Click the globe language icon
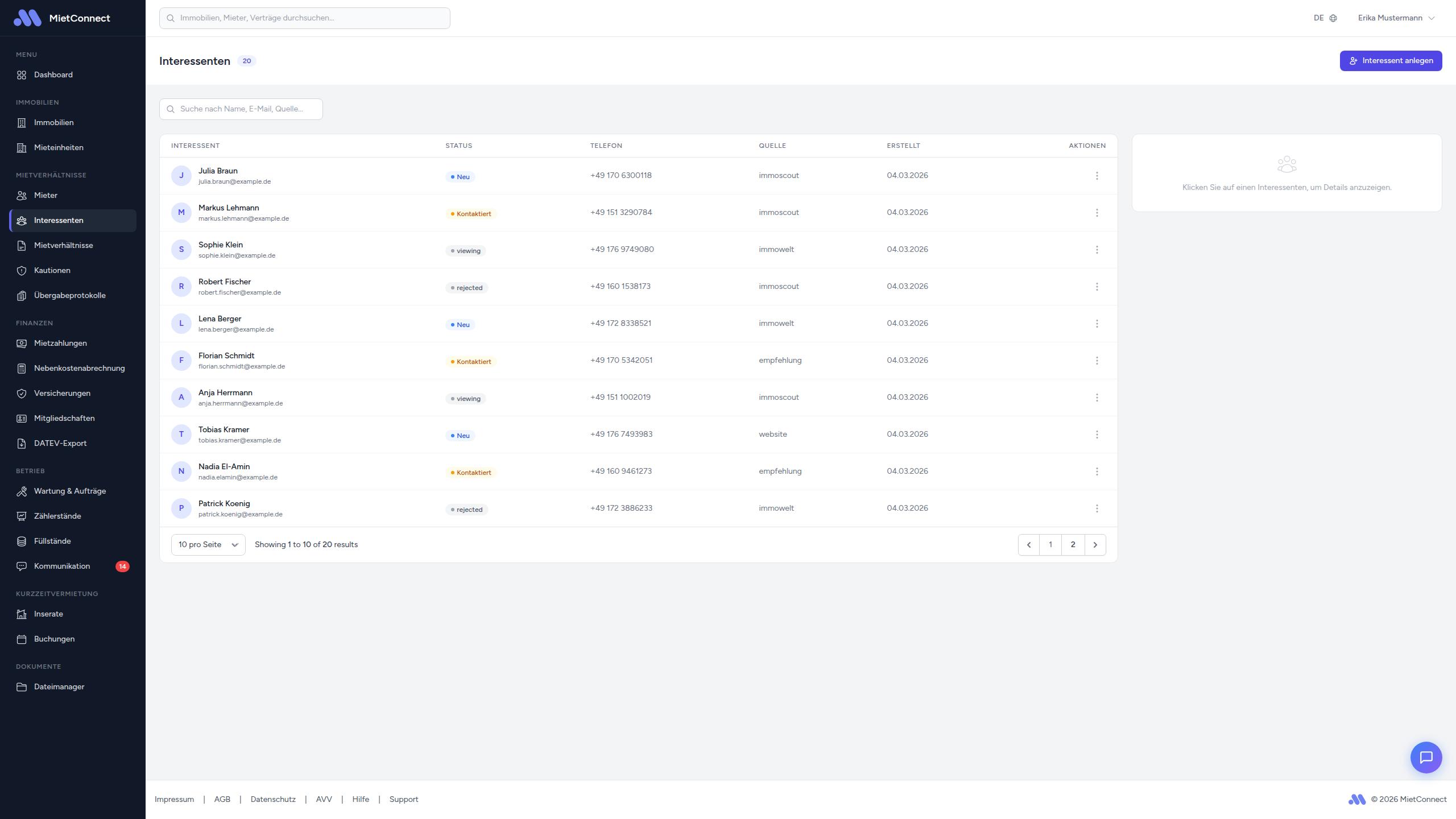Image resolution: width=1456 pixels, height=819 pixels. pos(1333,18)
